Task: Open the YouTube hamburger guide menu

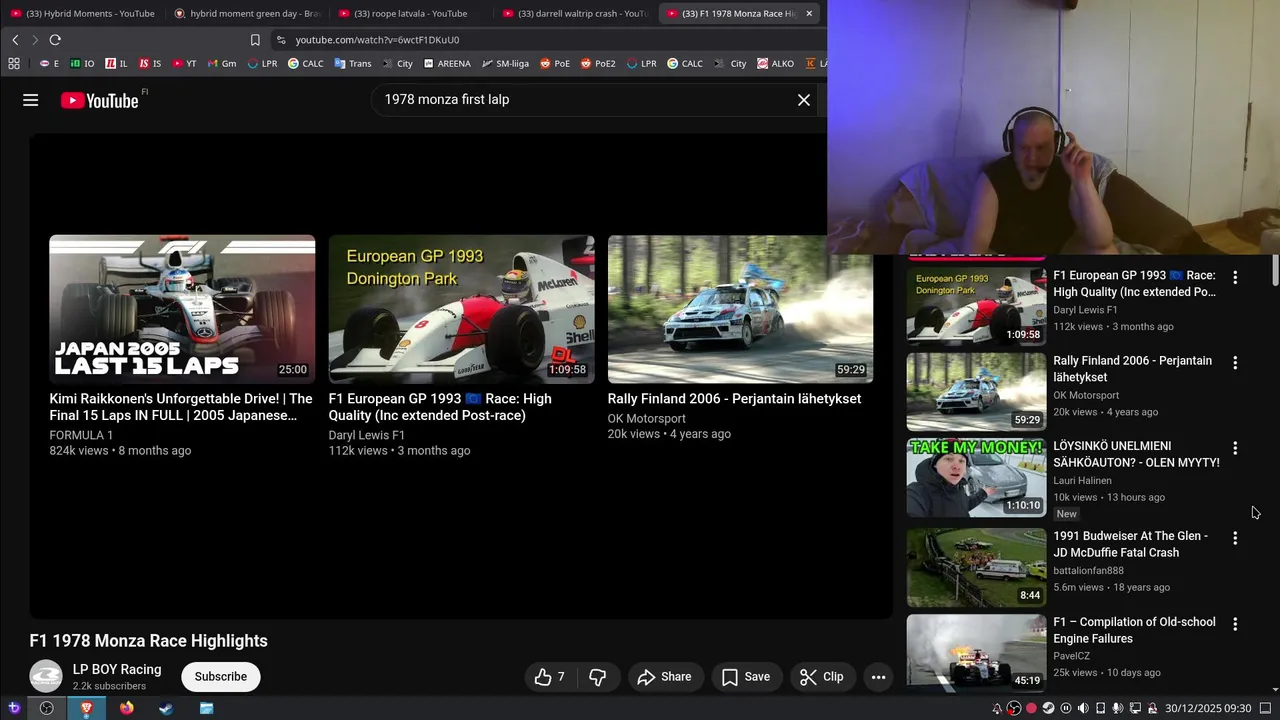Action: click(x=30, y=100)
